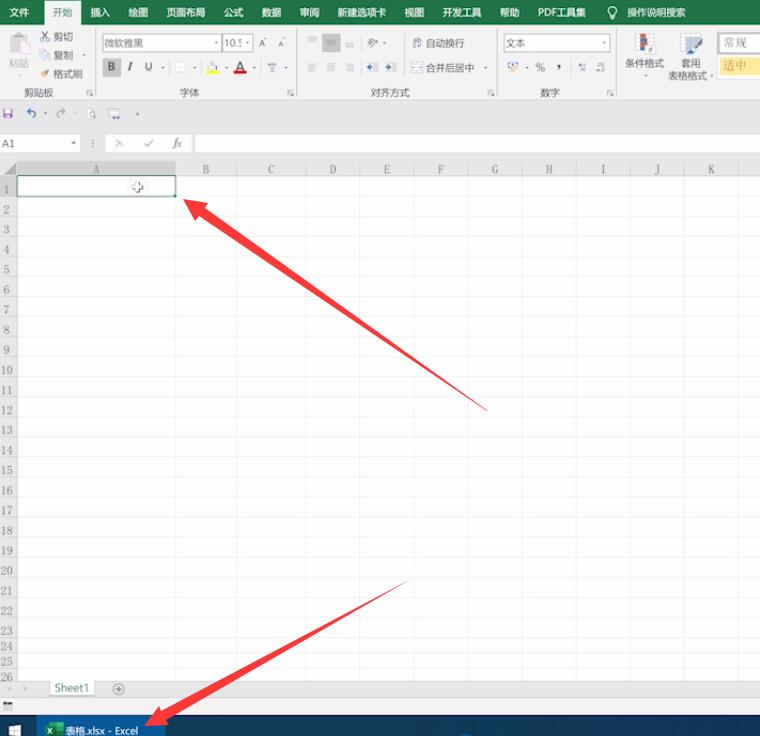
Task: Open the Font (字体) dialog launcher
Action: 290,93
